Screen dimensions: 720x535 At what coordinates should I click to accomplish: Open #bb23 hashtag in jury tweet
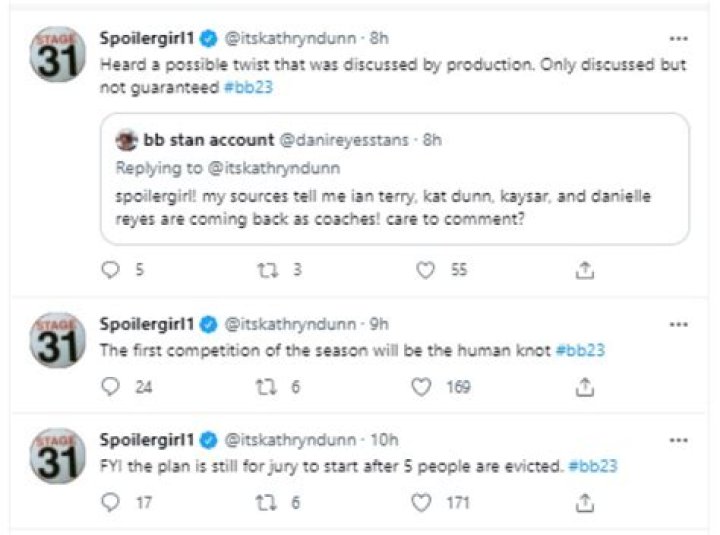pos(593,466)
